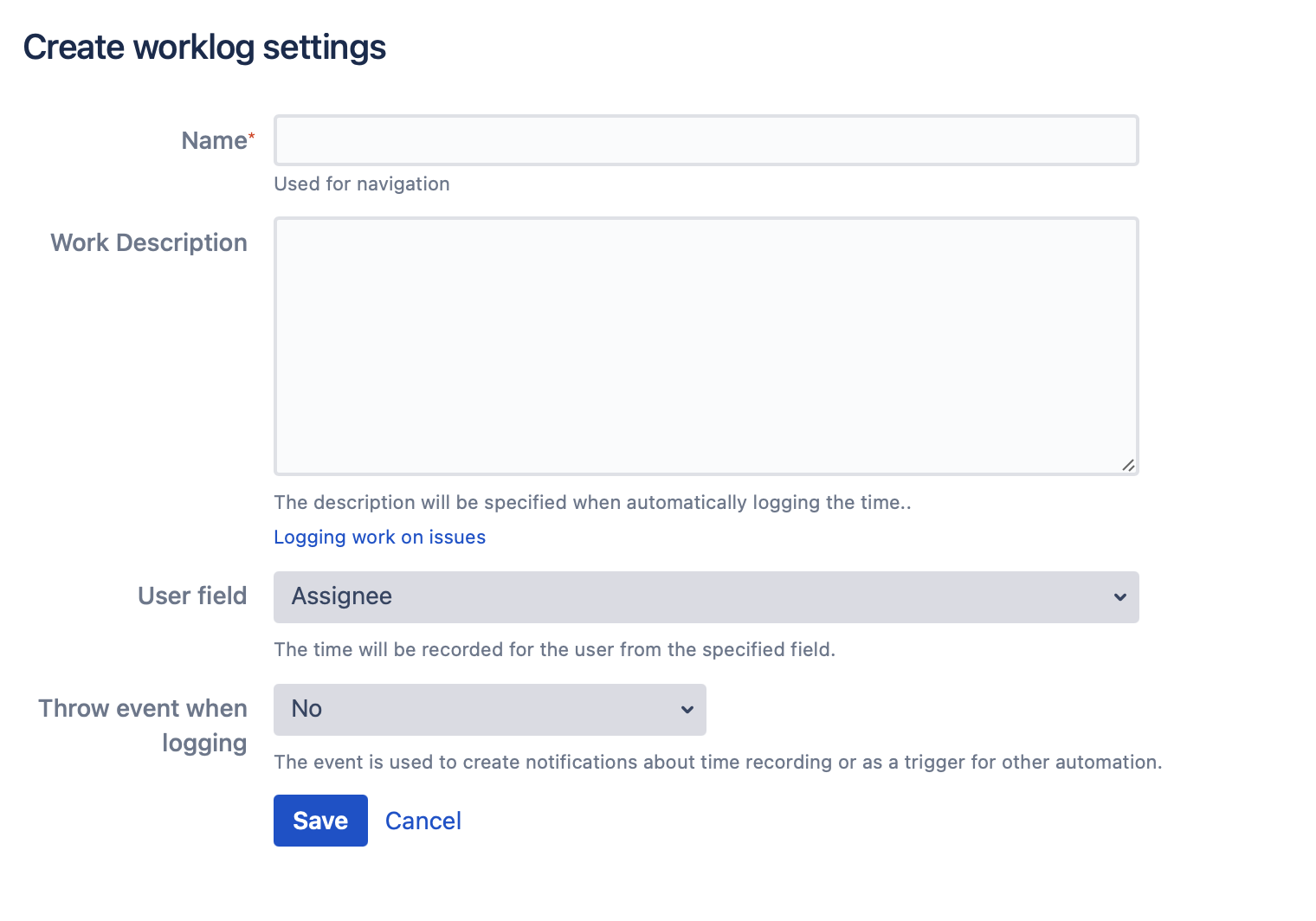Click the Name field label

[214, 140]
